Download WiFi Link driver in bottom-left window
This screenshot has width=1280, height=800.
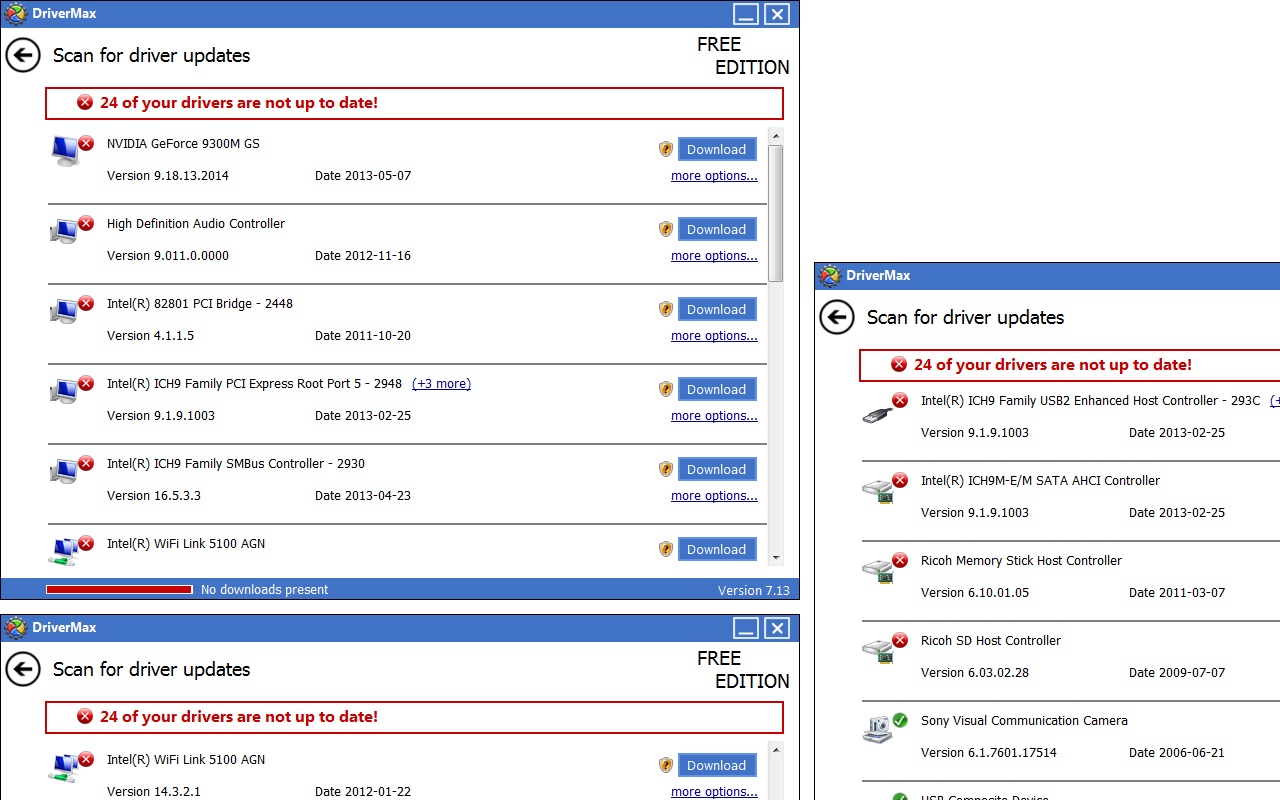[x=717, y=765]
